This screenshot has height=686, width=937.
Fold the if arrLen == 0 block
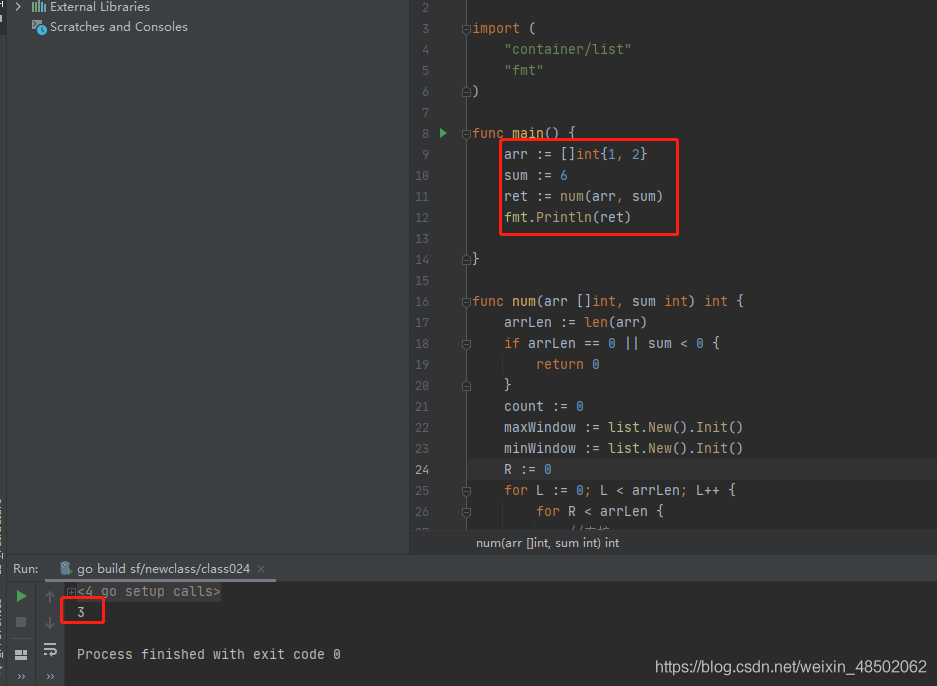pyautogui.click(x=466, y=344)
